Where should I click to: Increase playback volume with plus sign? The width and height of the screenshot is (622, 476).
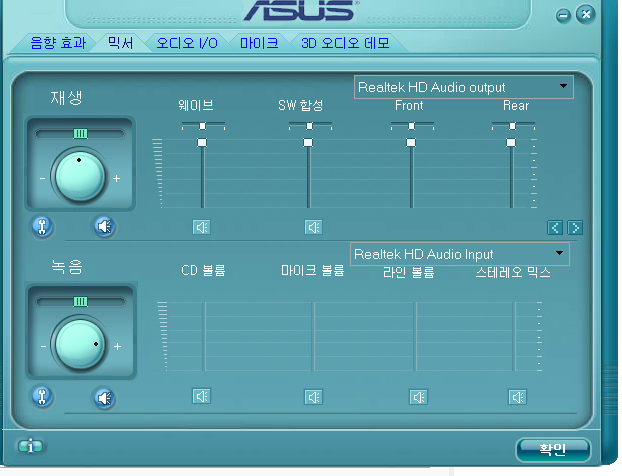[117, 179]
